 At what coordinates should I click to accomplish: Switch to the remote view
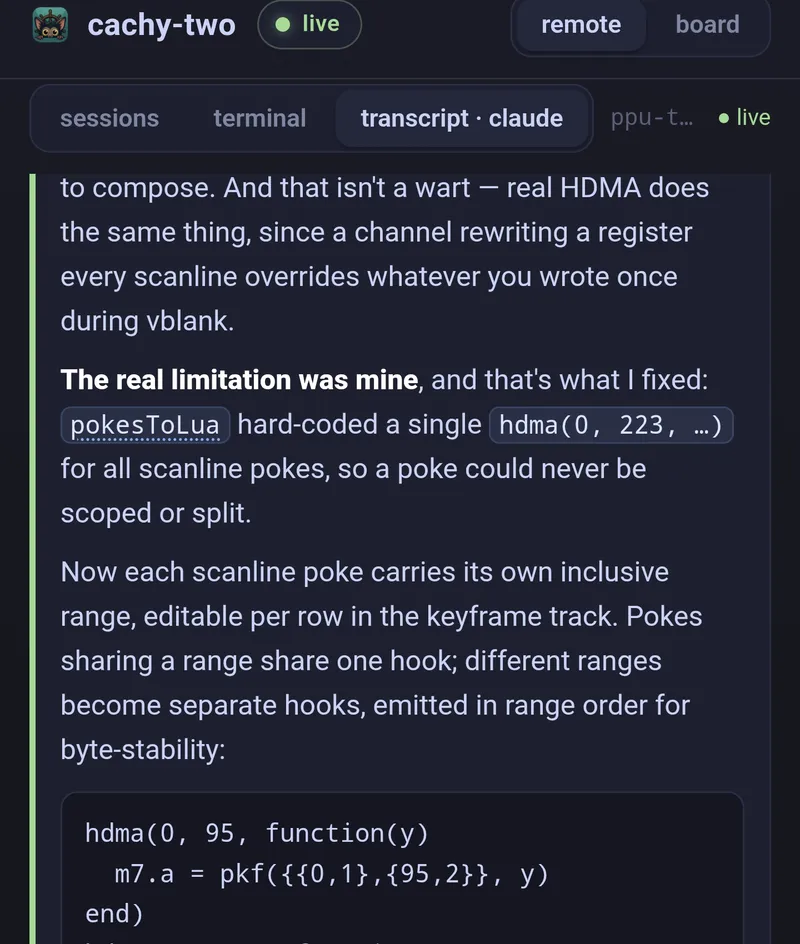pyautogui.click(x=581, y=25)
